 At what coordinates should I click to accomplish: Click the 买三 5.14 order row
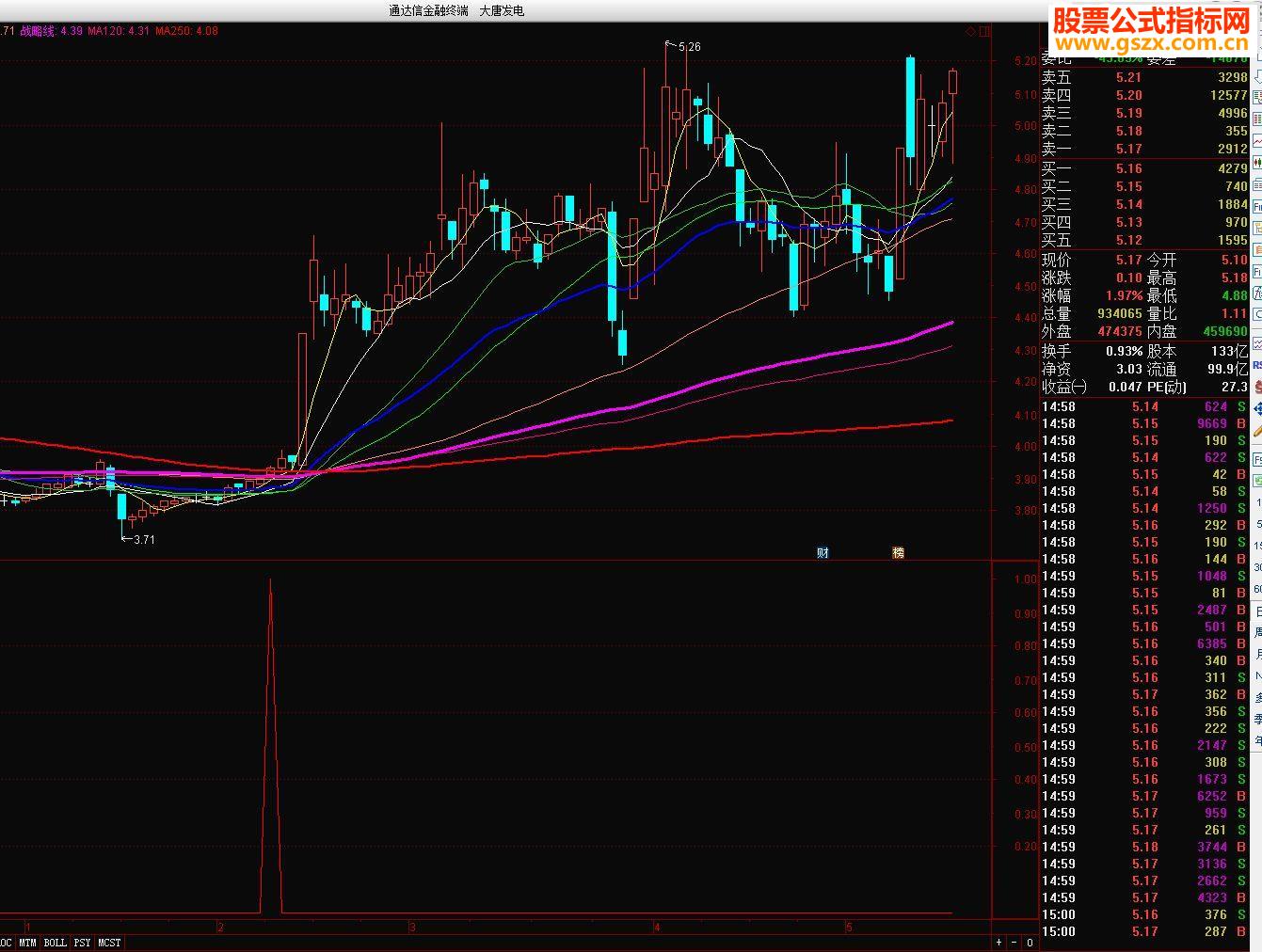[1144, 204]
